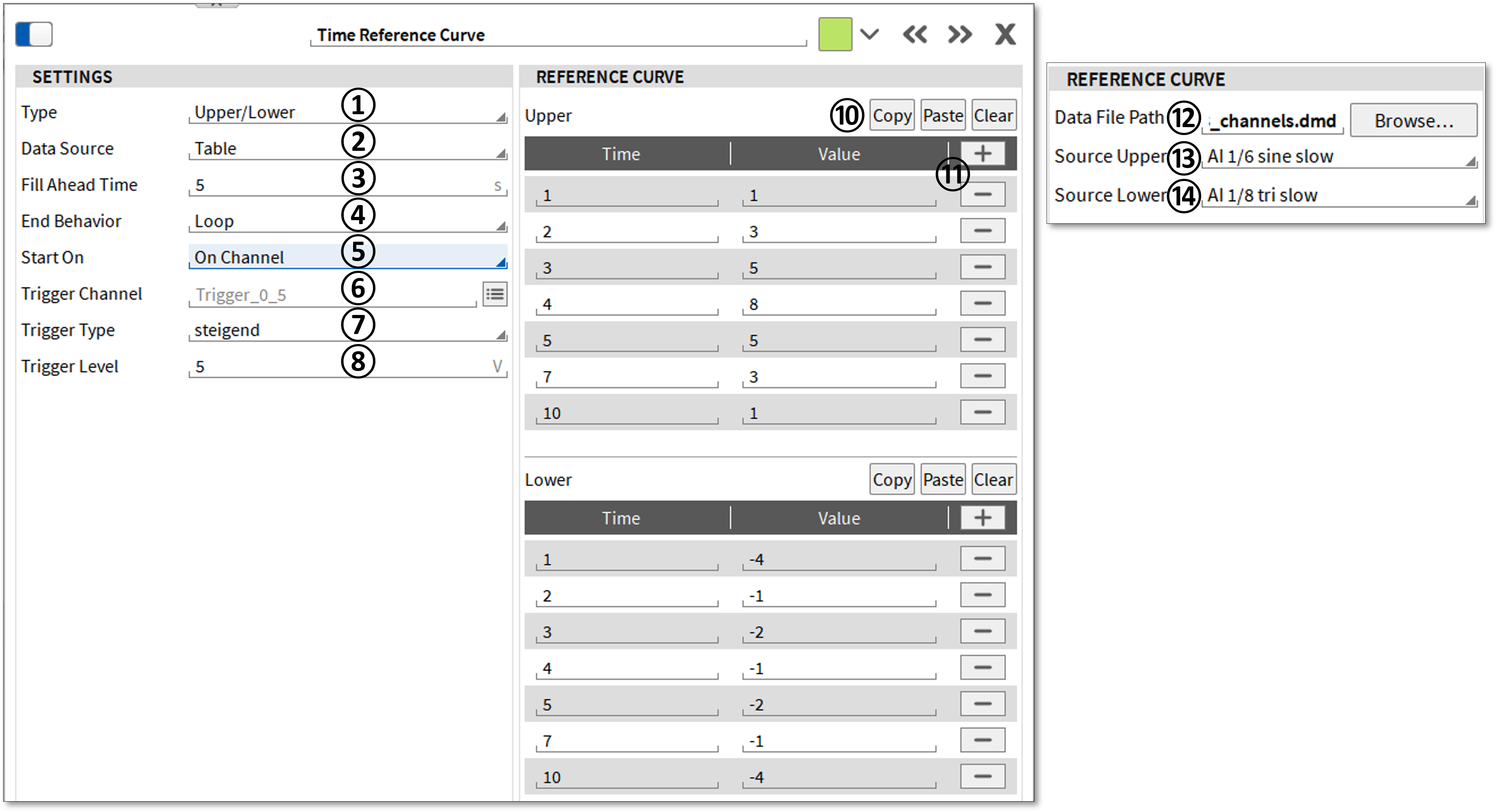Go to next module with double-right arrows
Screen dimensions: 1496x812
tap(959, 35)
